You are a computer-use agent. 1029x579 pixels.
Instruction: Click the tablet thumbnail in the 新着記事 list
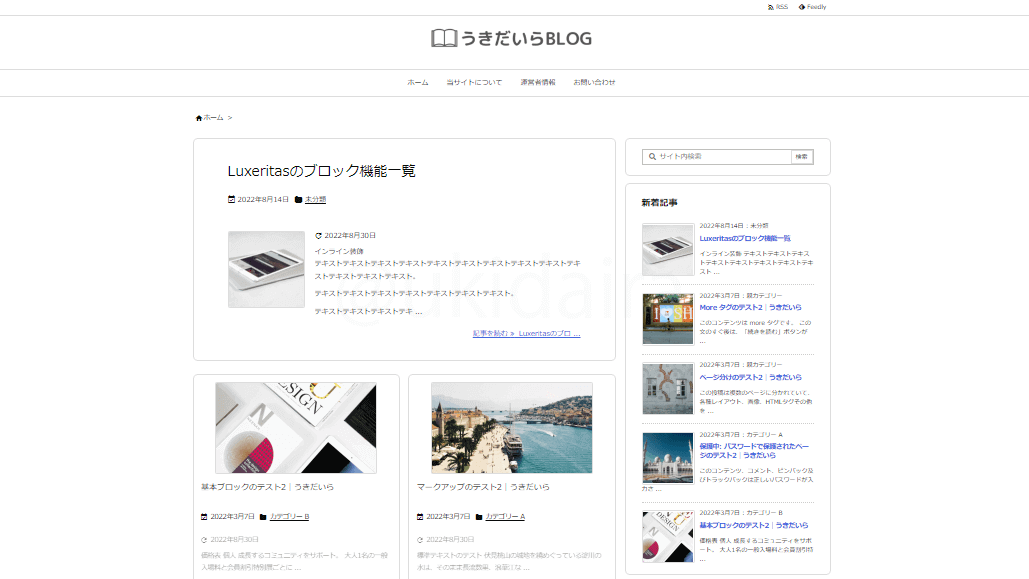click(x=668, y=249)
